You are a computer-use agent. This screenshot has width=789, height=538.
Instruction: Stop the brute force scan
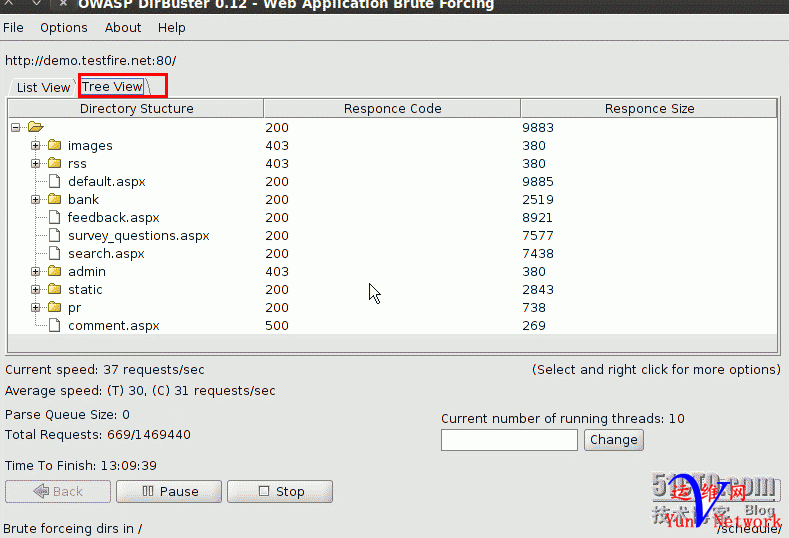click(x=280, y=491)
